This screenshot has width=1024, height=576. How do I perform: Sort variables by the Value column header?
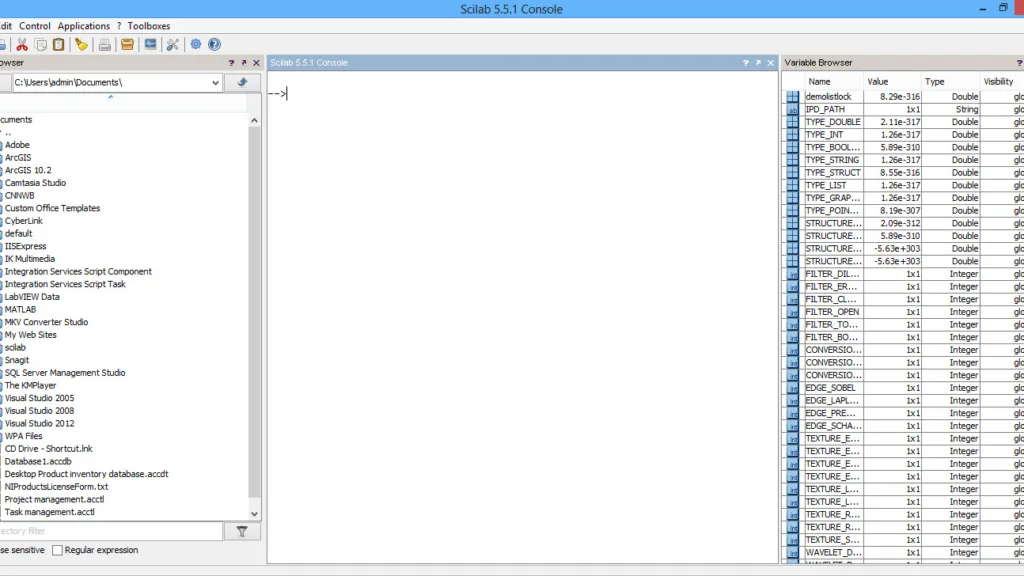click(x=877, y=82)
